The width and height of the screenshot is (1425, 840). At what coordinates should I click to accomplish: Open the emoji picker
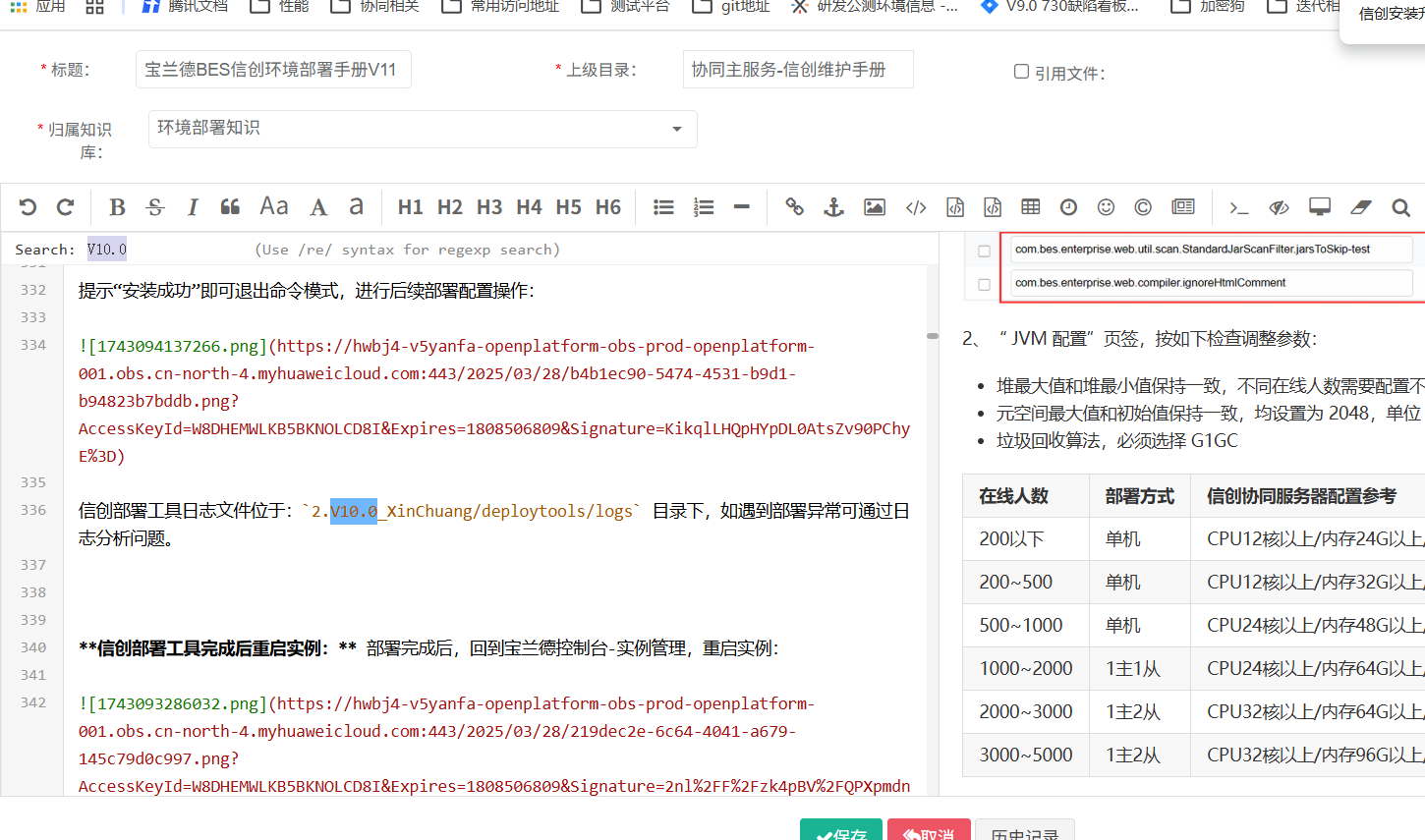(1106, 207)
